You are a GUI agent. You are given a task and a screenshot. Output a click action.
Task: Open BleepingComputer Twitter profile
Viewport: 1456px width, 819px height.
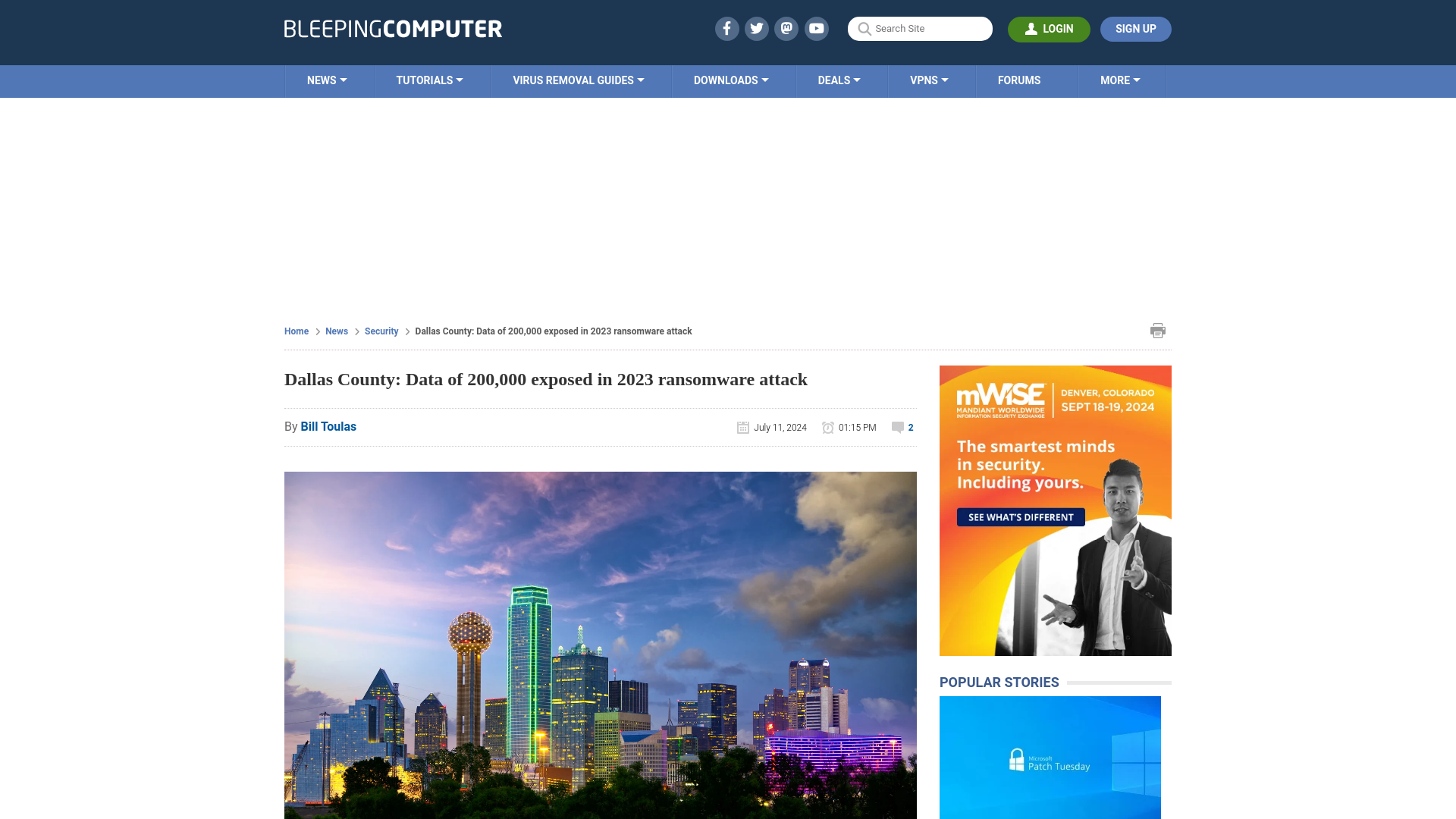click(757, 29)
